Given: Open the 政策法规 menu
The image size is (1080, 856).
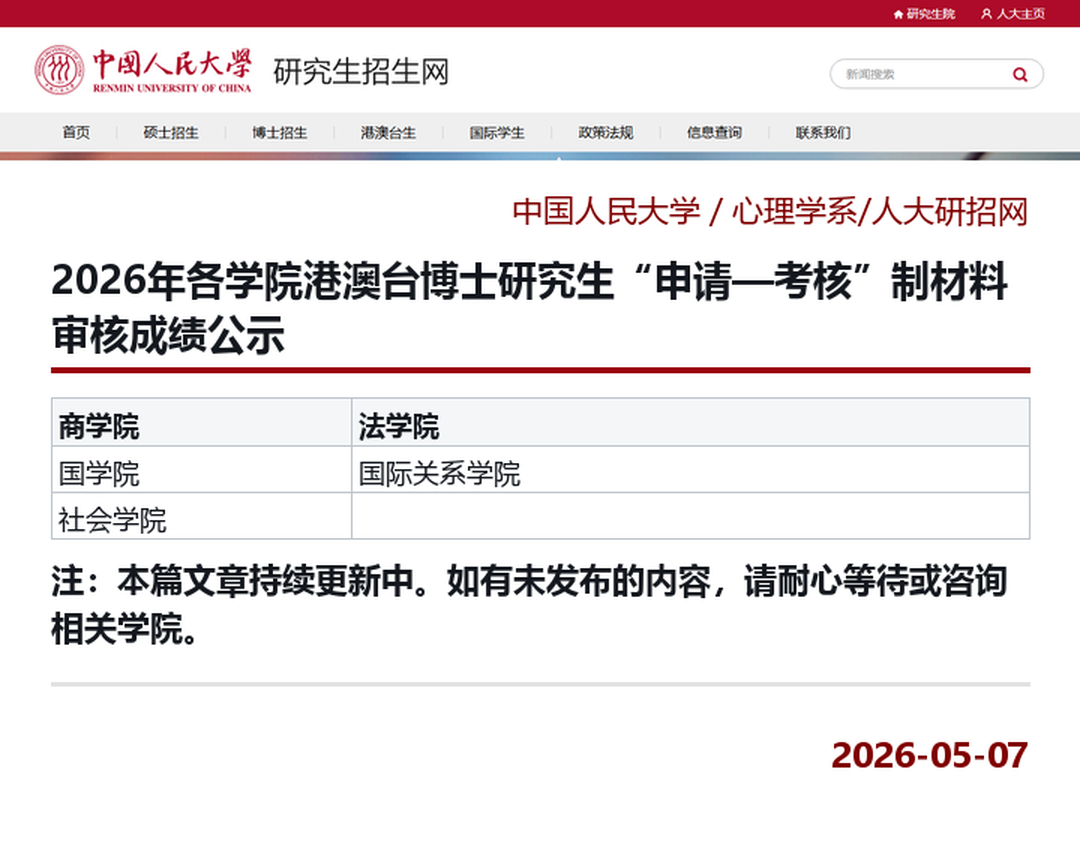Looking at the screenshot, I should pyautogui.click(x=606, y=132).
